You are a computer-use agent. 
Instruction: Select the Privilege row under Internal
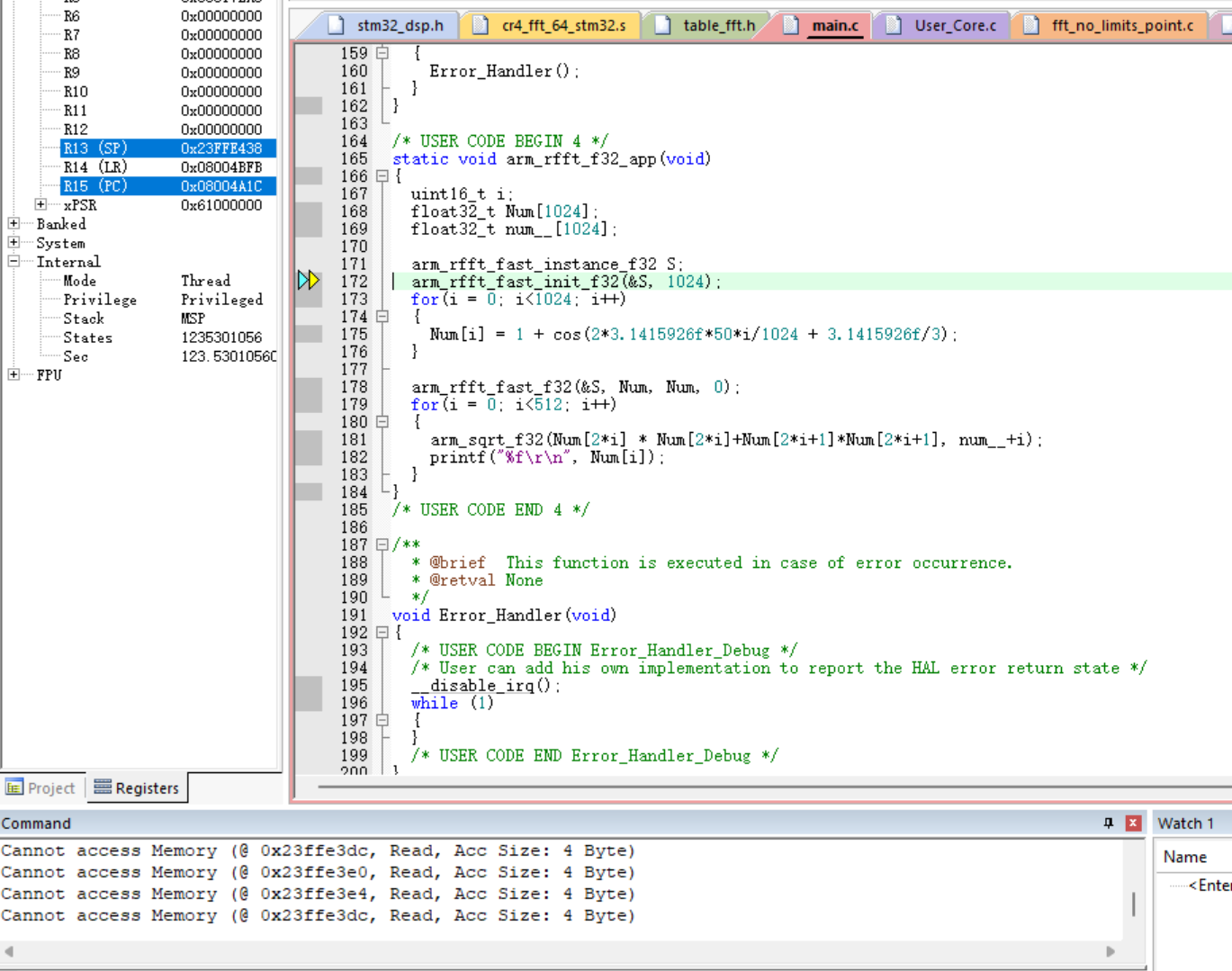pyautogui.click(x=168, y=300)
